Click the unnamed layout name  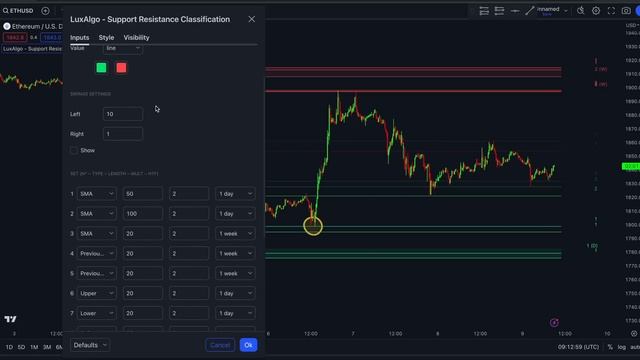coord(548,10)
